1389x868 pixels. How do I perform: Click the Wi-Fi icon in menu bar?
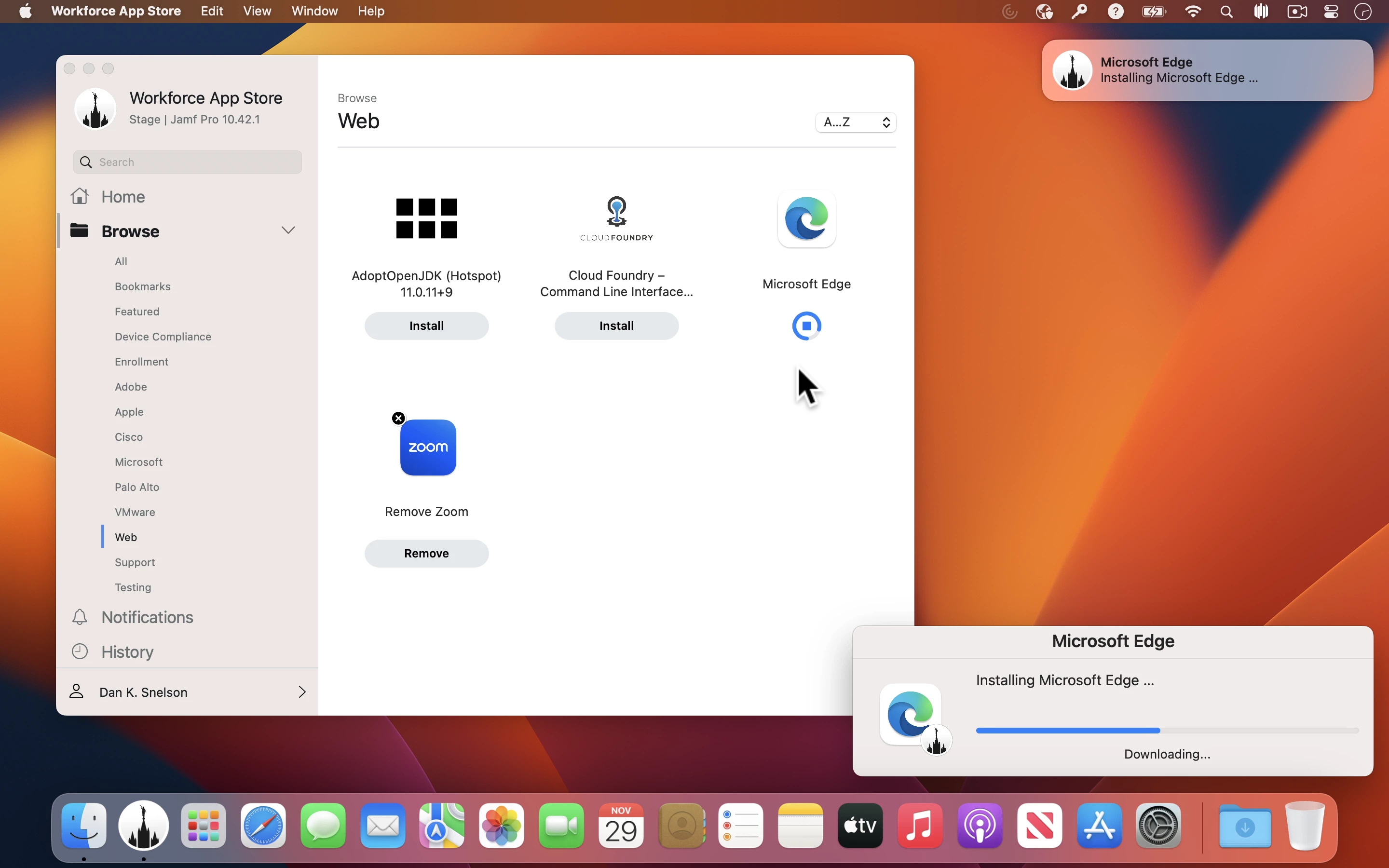click(x=1193, y=12)
